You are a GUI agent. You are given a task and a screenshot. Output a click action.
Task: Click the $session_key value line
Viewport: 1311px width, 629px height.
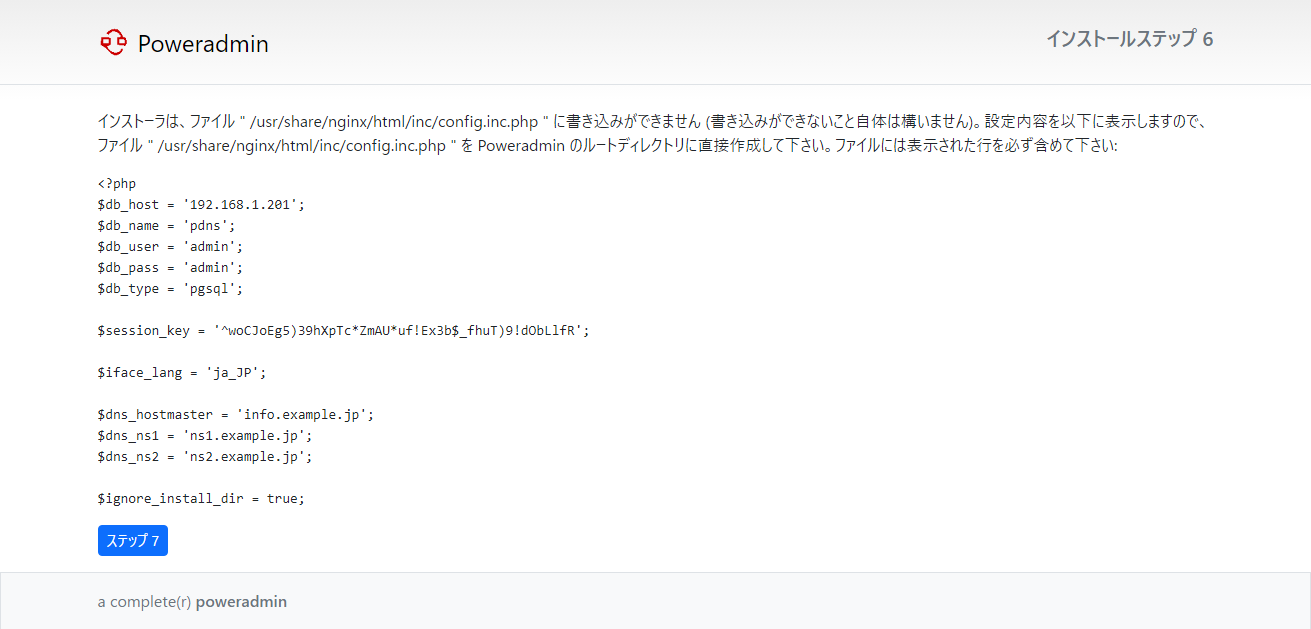coord(343,330)
